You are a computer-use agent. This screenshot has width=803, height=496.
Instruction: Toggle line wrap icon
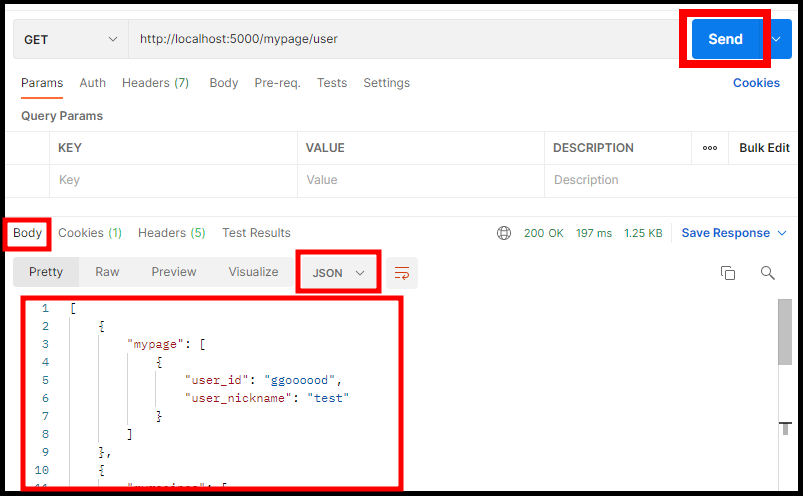tap(402, 273)
